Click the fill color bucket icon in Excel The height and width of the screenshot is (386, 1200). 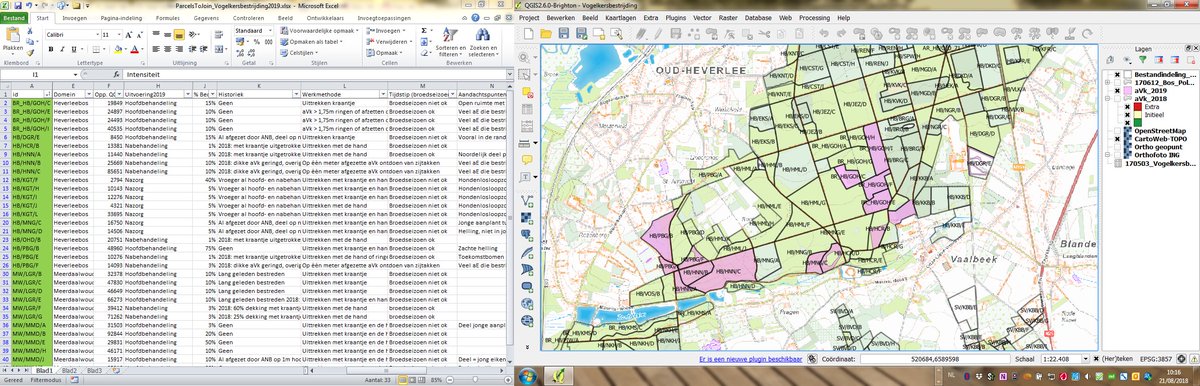pyautogui.click(x=118, y=49)
